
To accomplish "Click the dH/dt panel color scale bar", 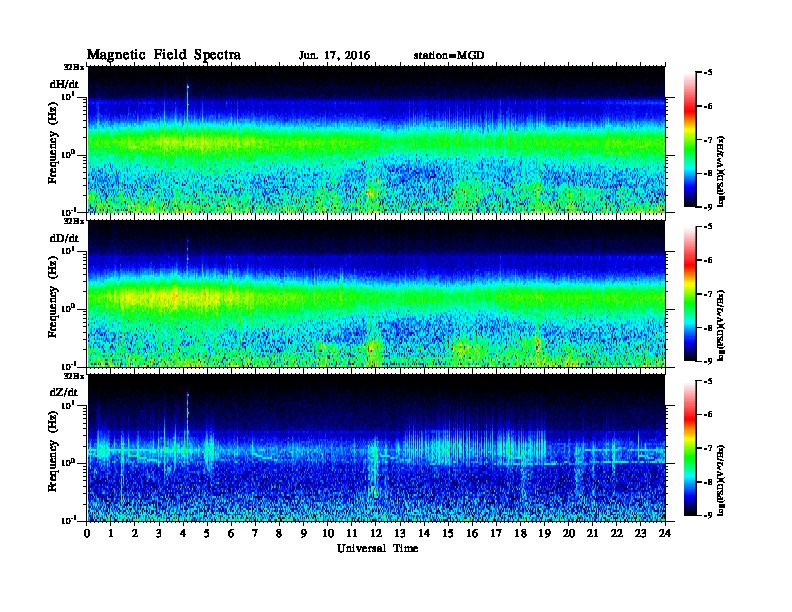I will (690, 140).
